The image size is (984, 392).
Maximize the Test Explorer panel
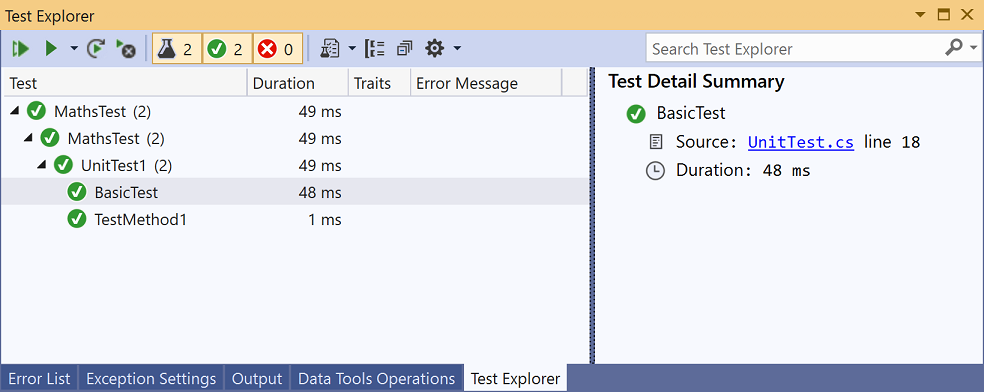(943, 15)
